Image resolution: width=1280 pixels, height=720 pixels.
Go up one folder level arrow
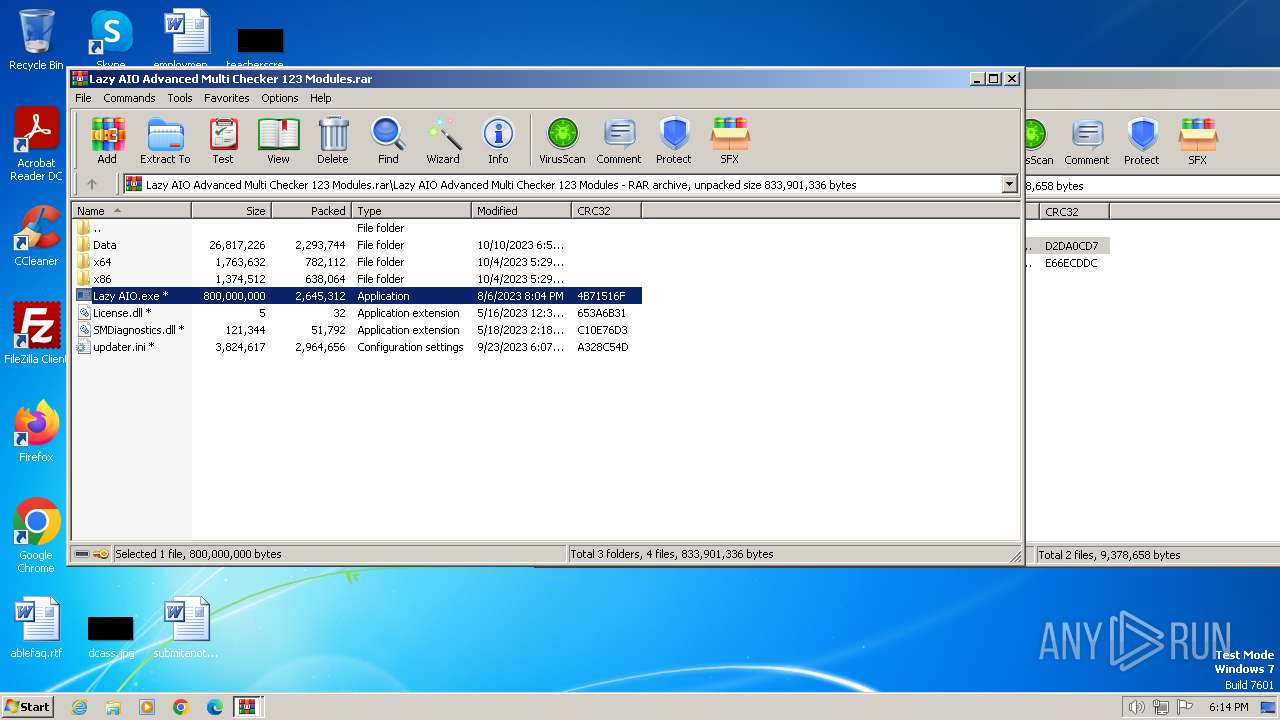click(x=92, y=184)
